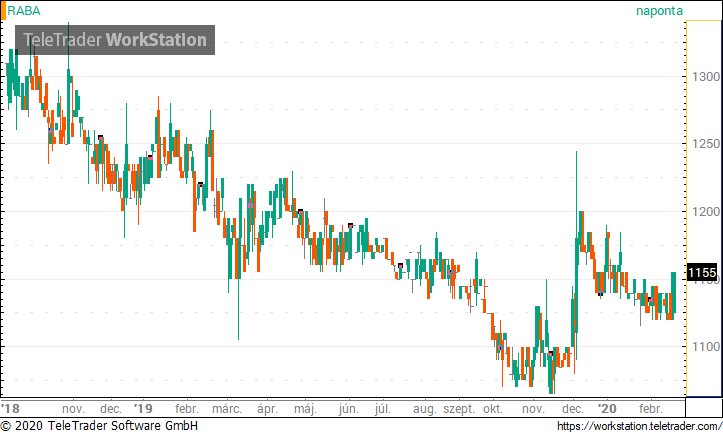The image size is (723, 435).
Task: Click the 'naponta' interval label
Action: tap(659, 11)
